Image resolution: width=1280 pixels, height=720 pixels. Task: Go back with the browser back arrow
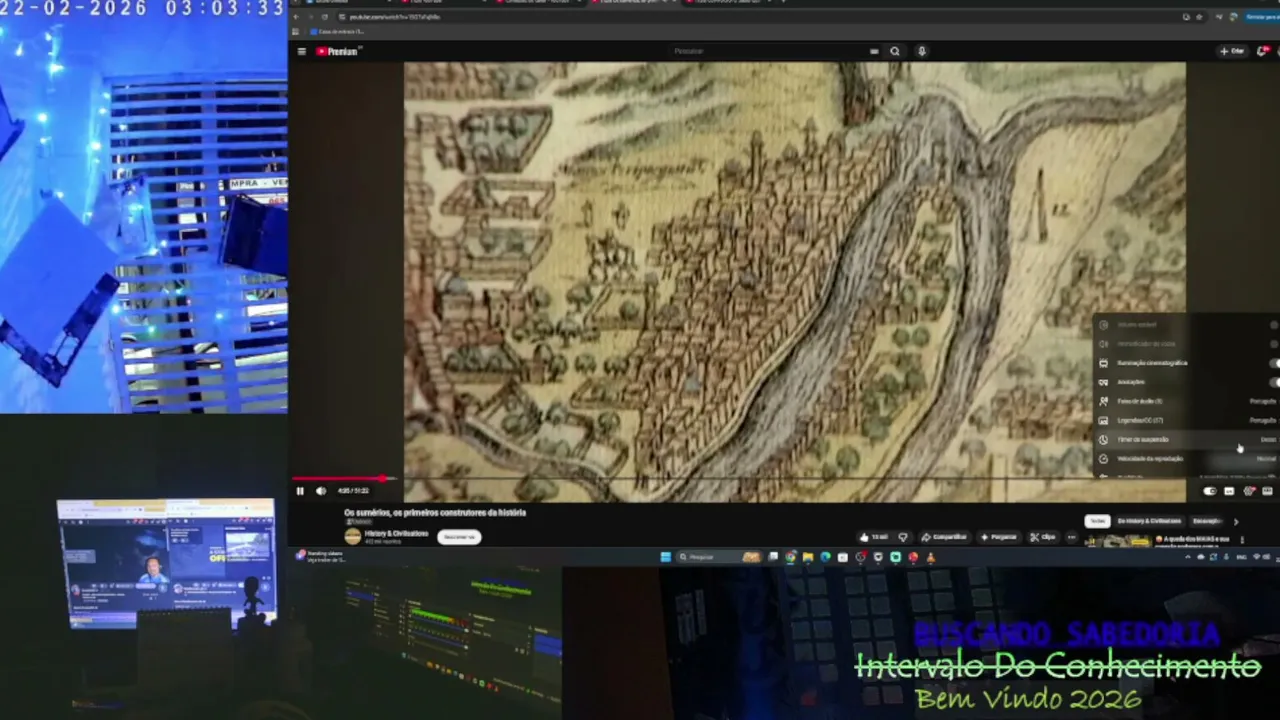tap(297, 17)
